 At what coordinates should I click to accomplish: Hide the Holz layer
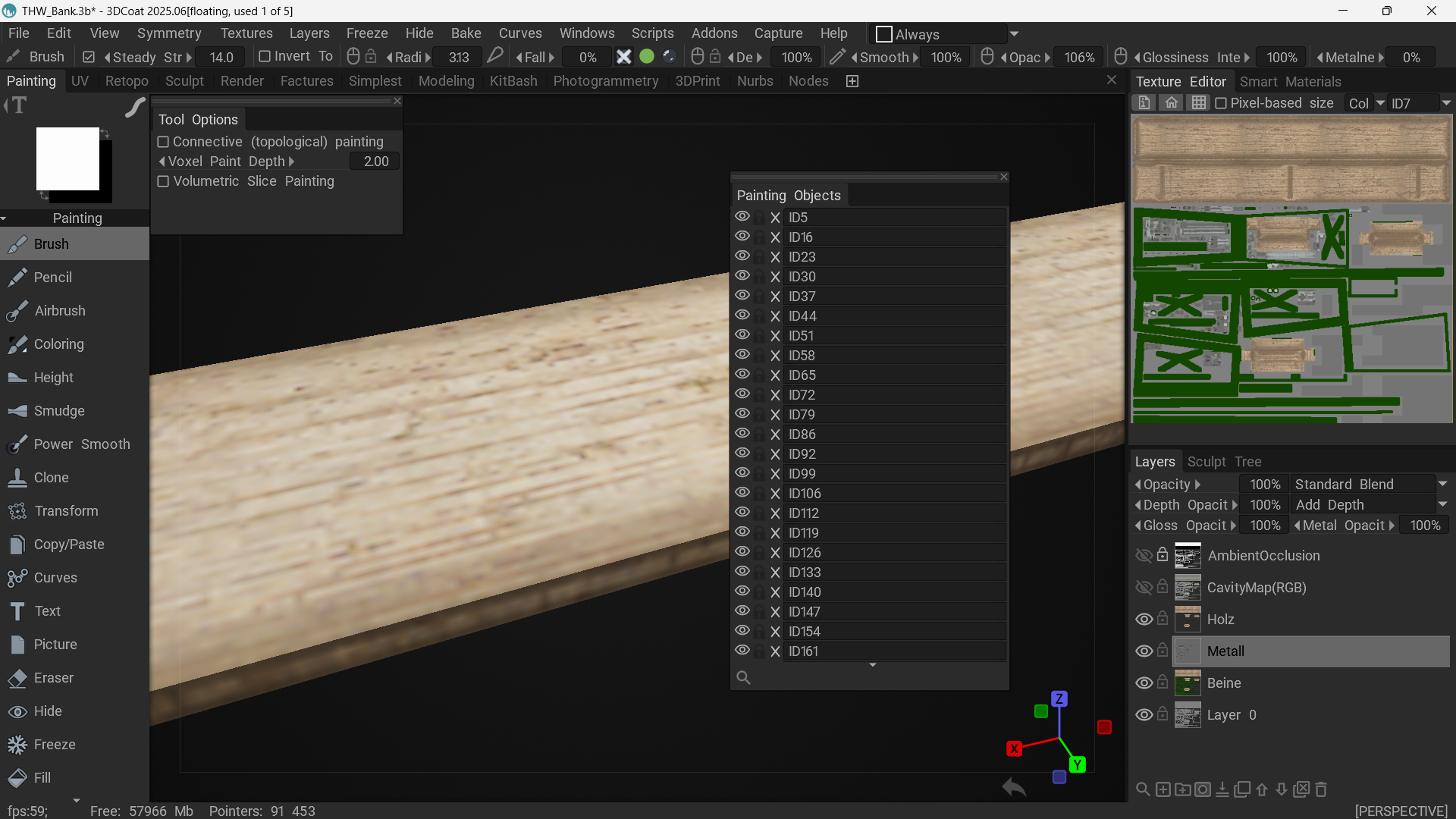click(x=1144, y=620)
